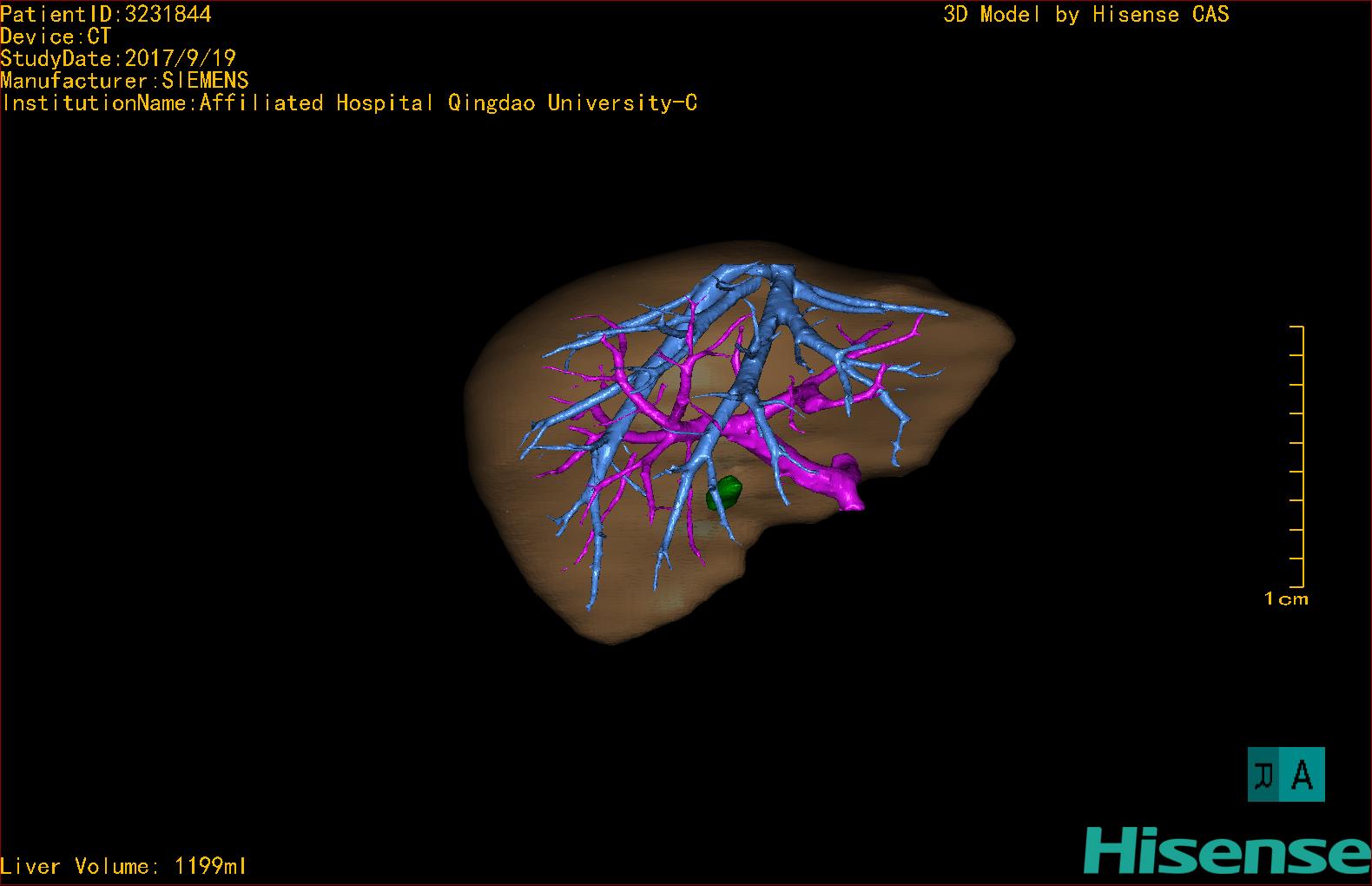Select the green tumor in the liver
The image size is (1372, 886).
coord(724,493)
